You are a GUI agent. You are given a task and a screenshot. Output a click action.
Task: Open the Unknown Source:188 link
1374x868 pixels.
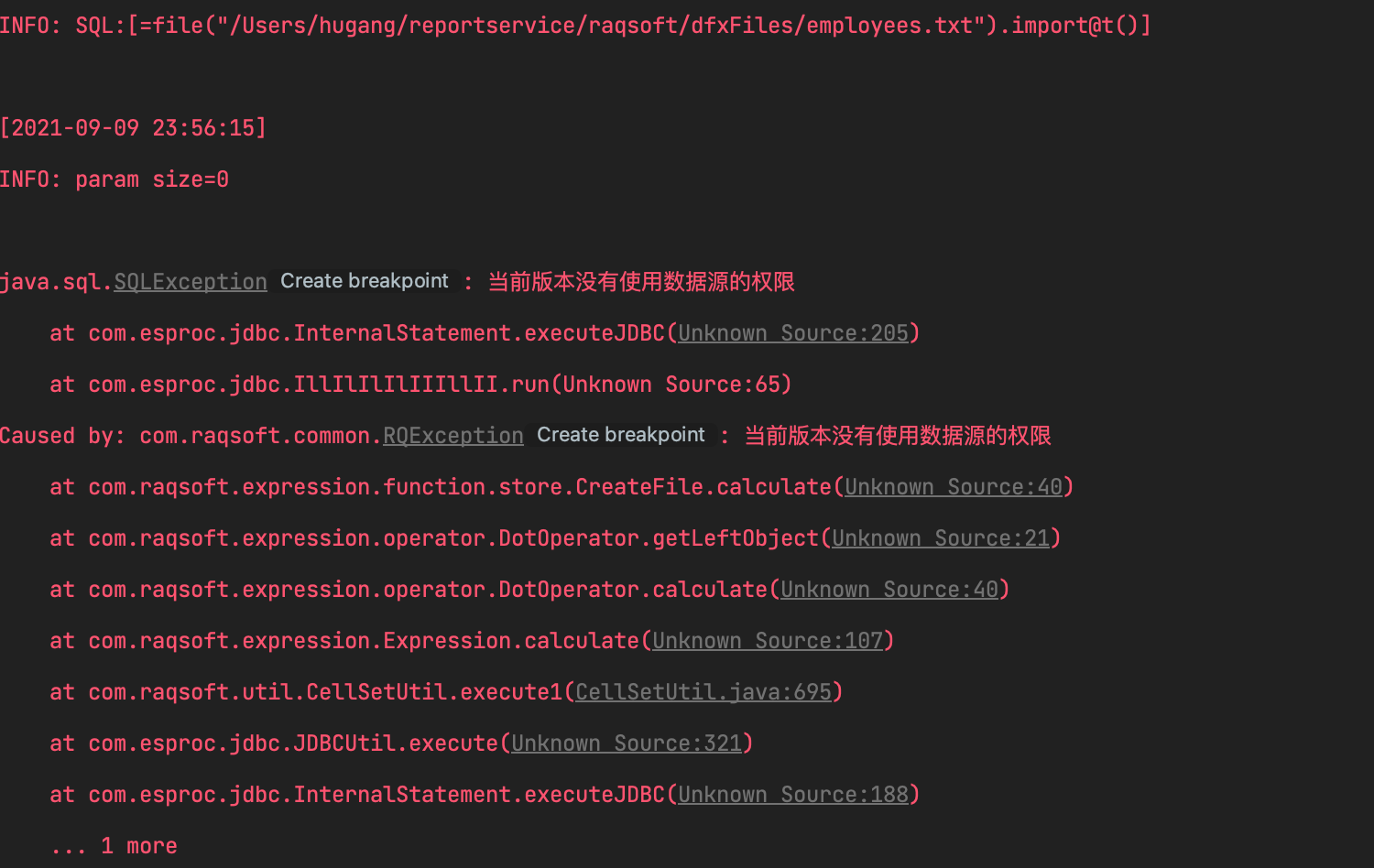coord(793,795)
